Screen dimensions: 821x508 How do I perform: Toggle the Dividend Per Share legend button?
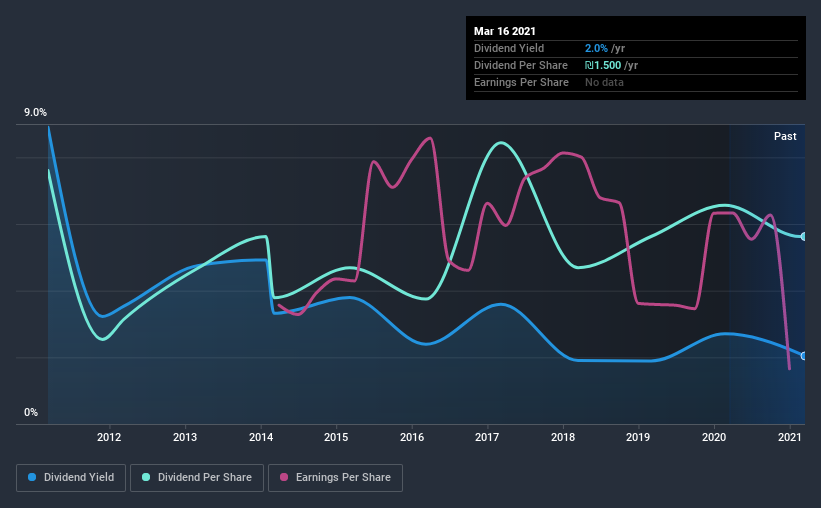(197, 478)
